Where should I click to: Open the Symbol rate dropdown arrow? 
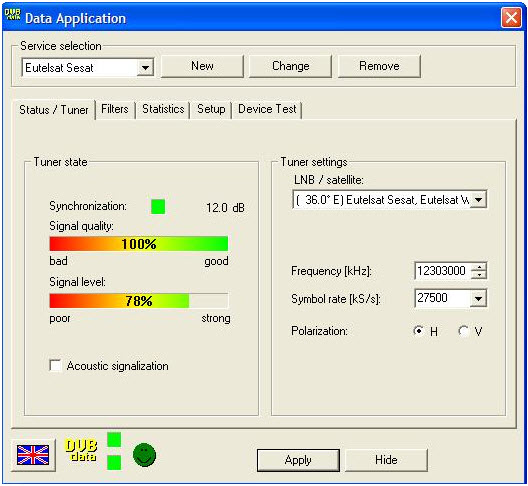(x=478, y=298)
